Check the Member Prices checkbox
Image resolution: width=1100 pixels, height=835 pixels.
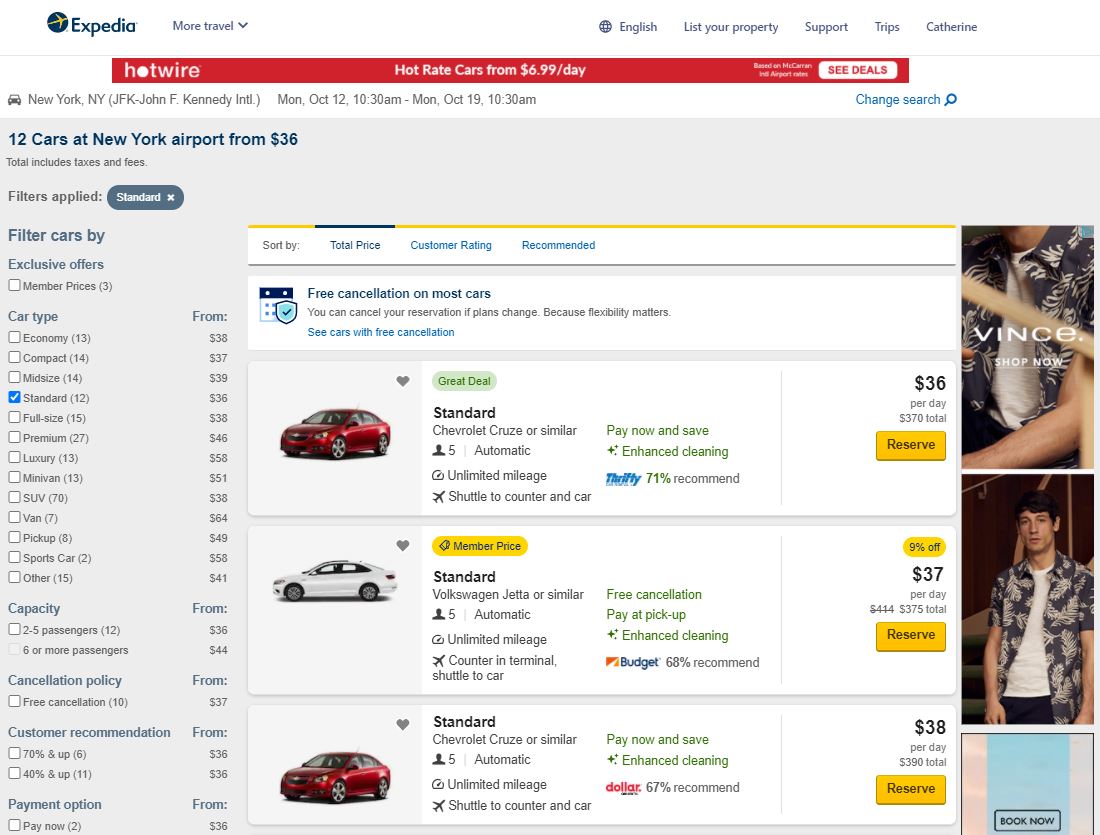pyautogui.click(x=14, y=286)
